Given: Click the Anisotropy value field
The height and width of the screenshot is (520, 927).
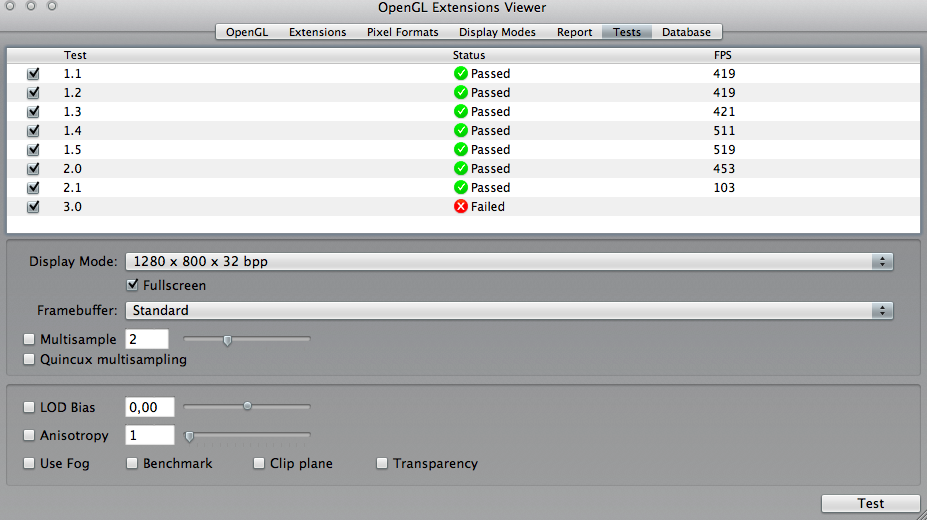Looking at the screenshot, I should [150, 436].
